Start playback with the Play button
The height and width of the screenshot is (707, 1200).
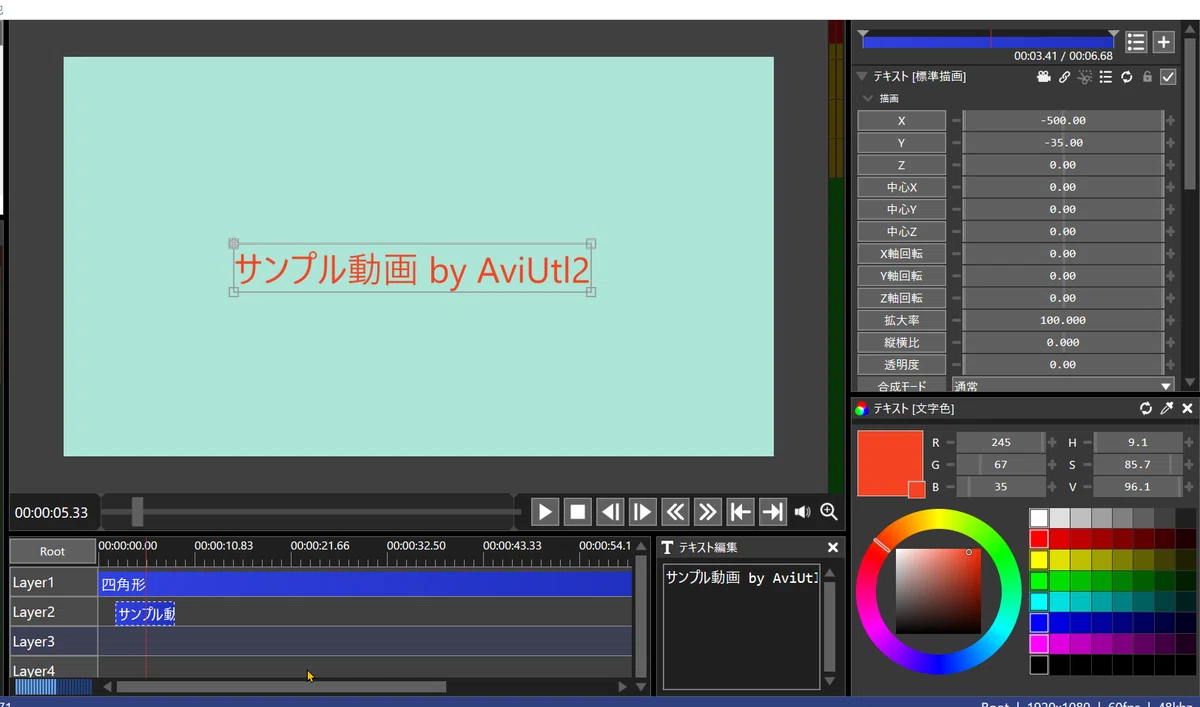click(544, 512)
